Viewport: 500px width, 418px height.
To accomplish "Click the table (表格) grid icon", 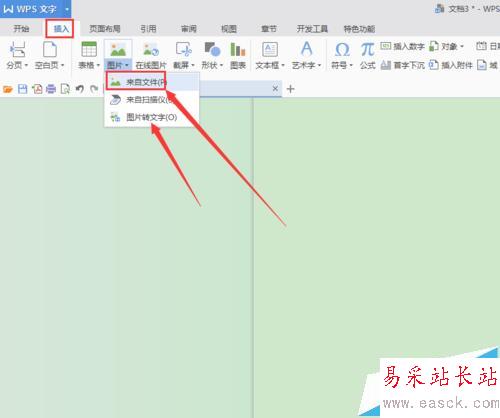I will pyautogui.click(x=89, y=50).
